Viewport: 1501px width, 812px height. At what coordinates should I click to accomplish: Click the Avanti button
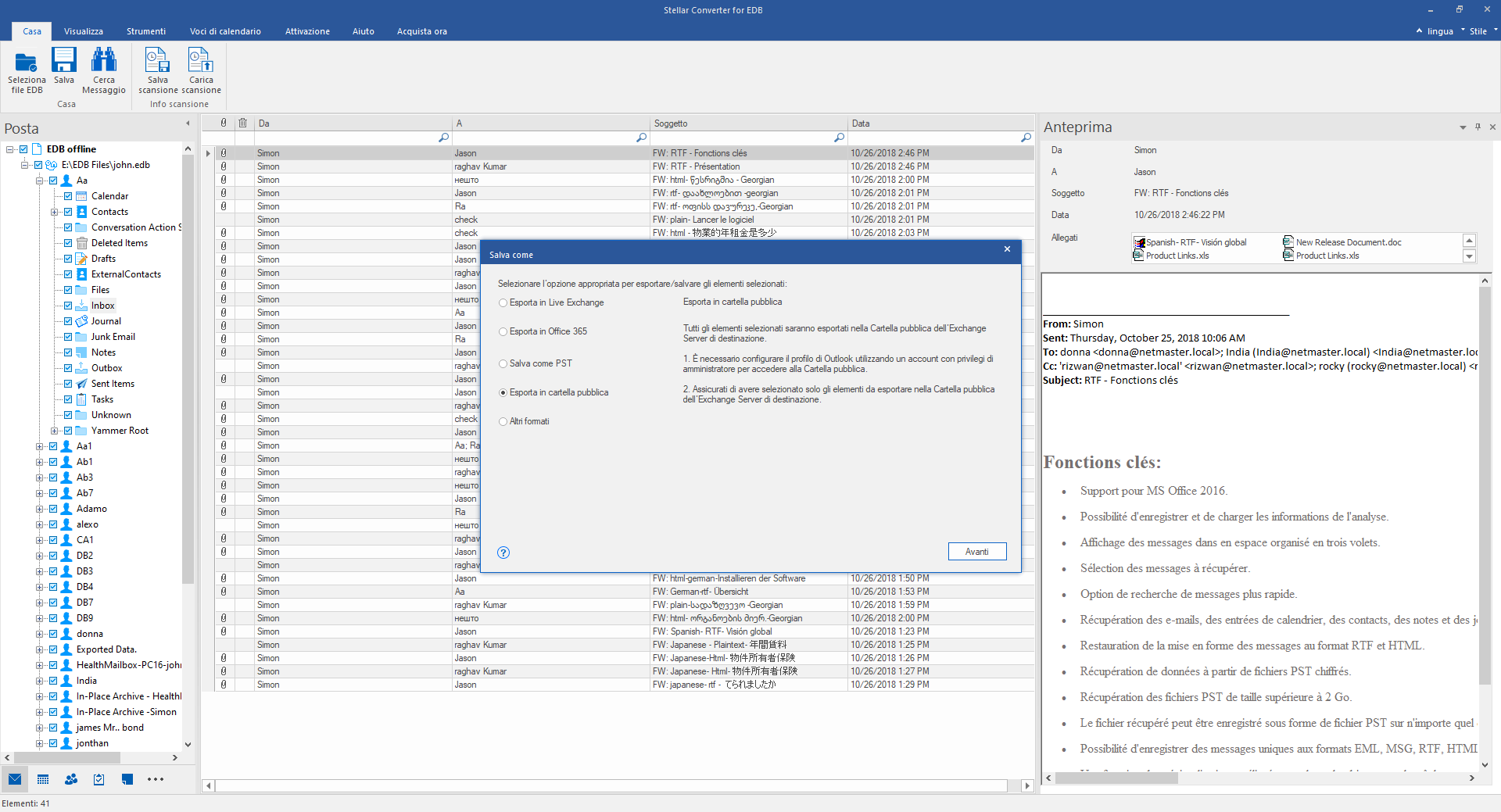(x=976, y=552)
